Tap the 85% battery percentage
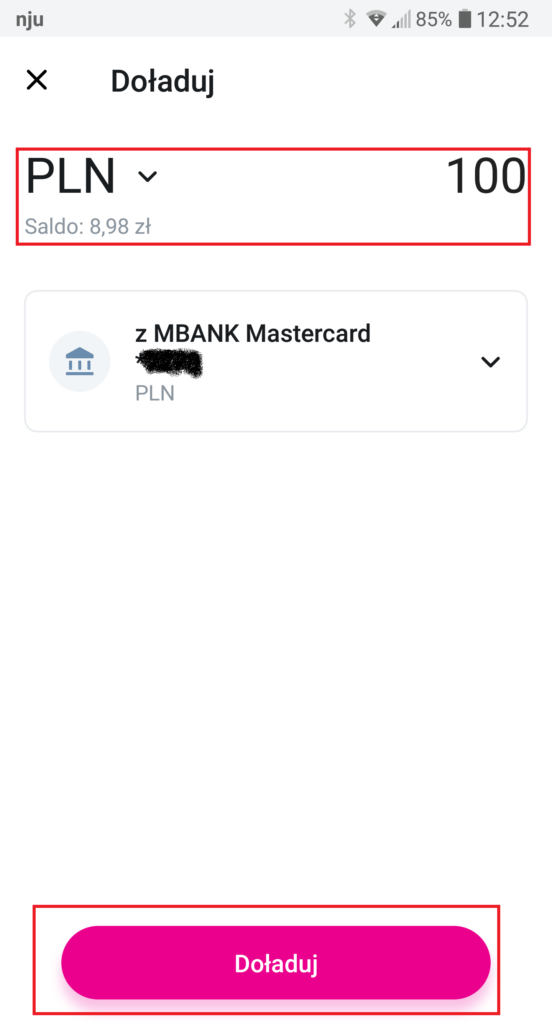Viewport: 552px width, 1024px height. [x=434, y=20]
